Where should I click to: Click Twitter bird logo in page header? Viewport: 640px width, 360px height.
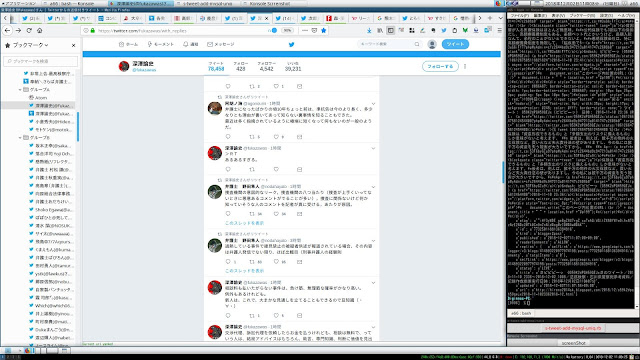tap(291, 44)
